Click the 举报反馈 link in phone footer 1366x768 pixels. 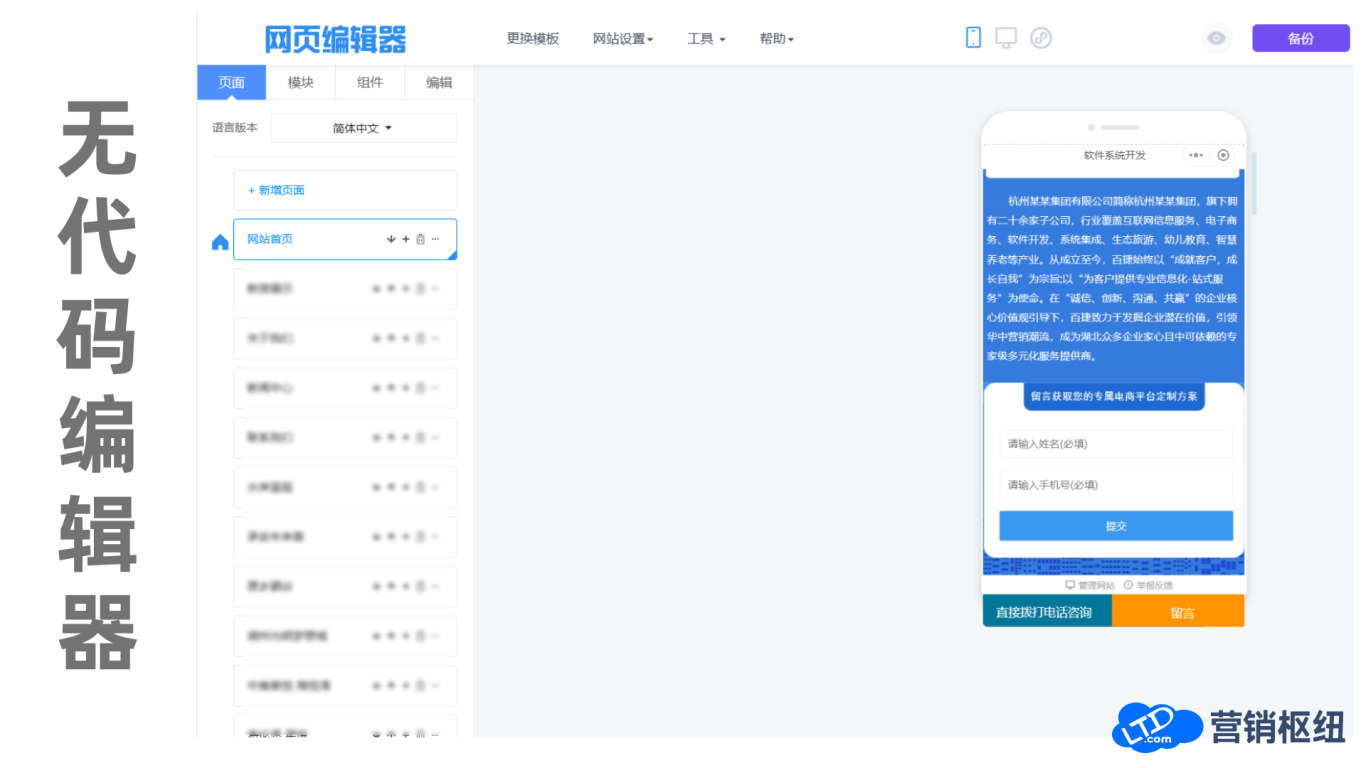tap(1148, 585)
